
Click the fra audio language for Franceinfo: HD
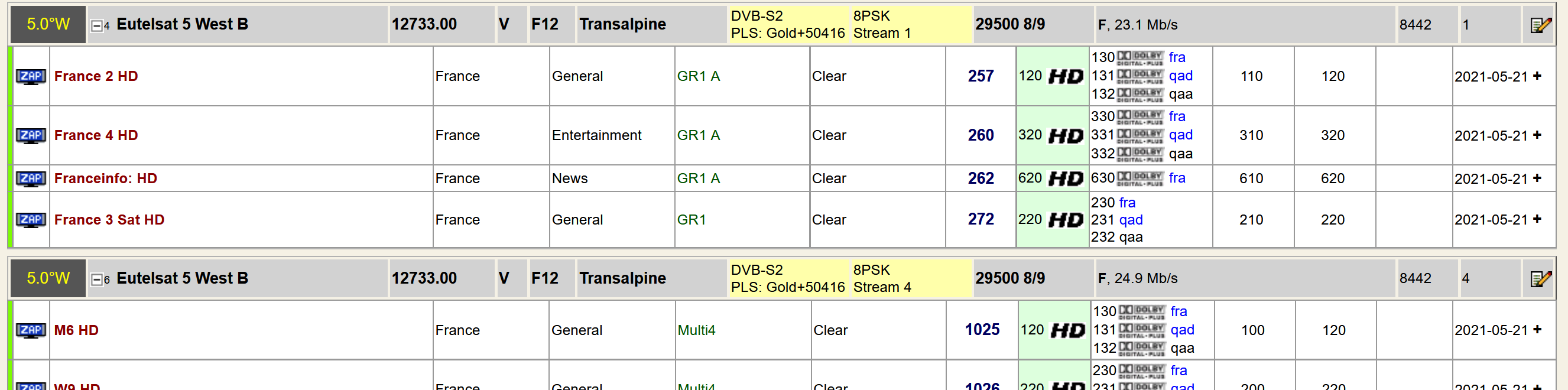pos(1177,178)
